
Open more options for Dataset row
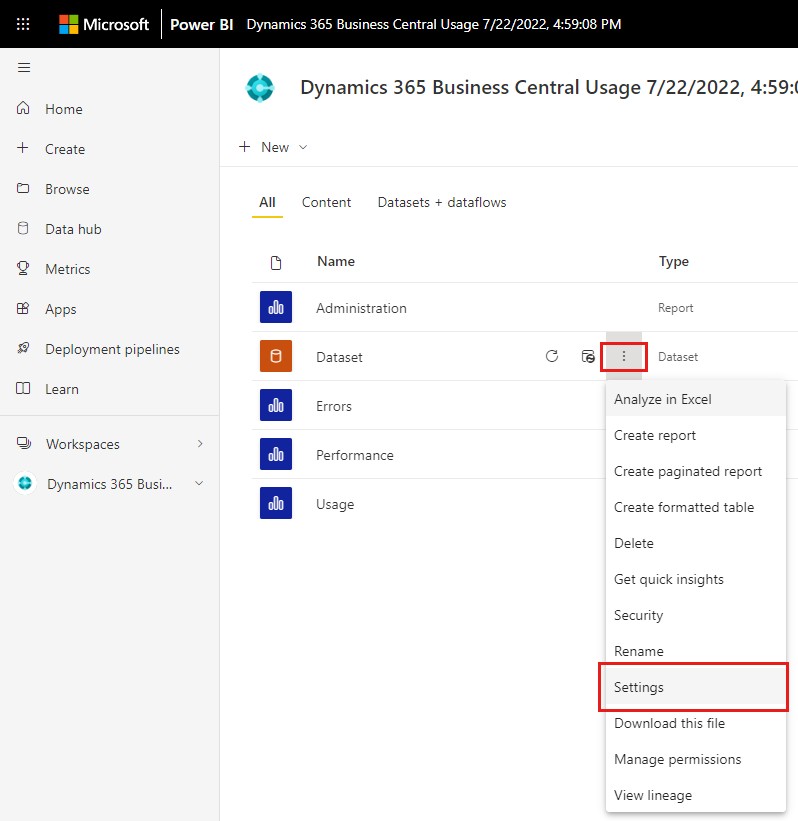tap(624, 357)
